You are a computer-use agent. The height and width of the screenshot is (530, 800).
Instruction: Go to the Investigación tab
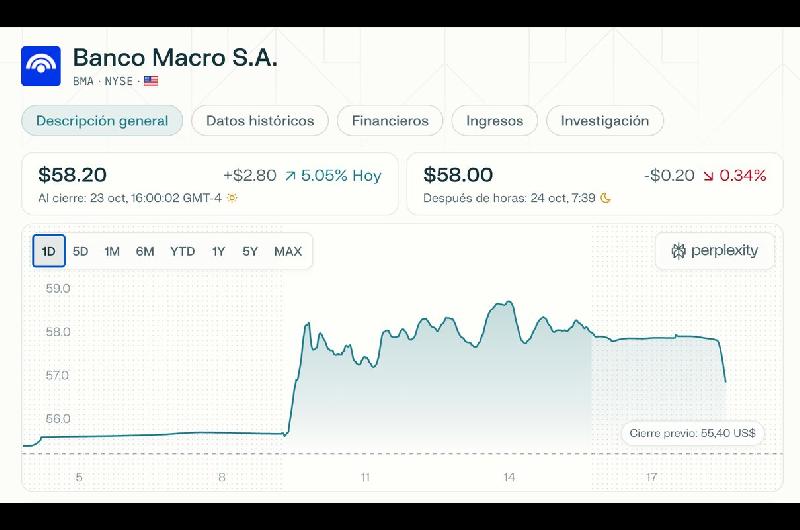tap(604, 121)
